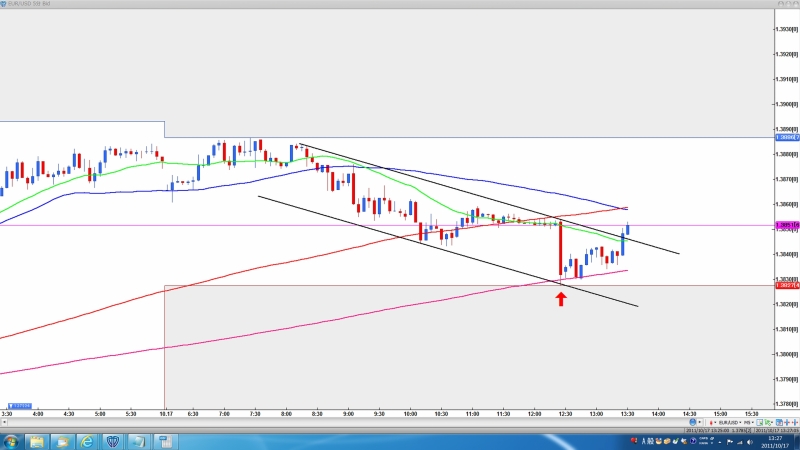This screenshot has height=450, width=800.
Task: Click the blue price tag on right axis
Action: pyautogui.click(x=787, y=138)
